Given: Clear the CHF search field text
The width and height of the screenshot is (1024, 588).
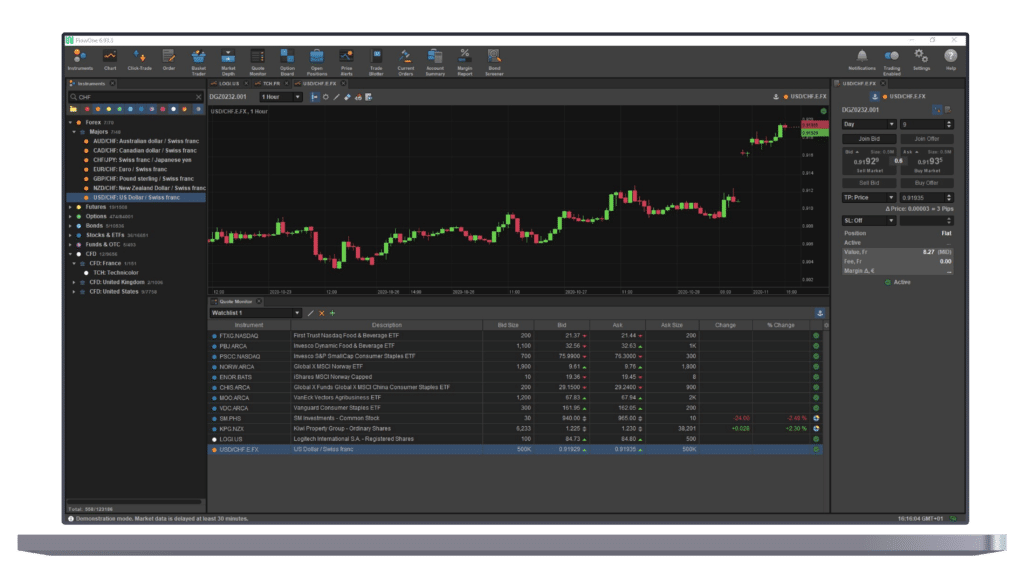Looking at the screenshot, I should (197, 97).
